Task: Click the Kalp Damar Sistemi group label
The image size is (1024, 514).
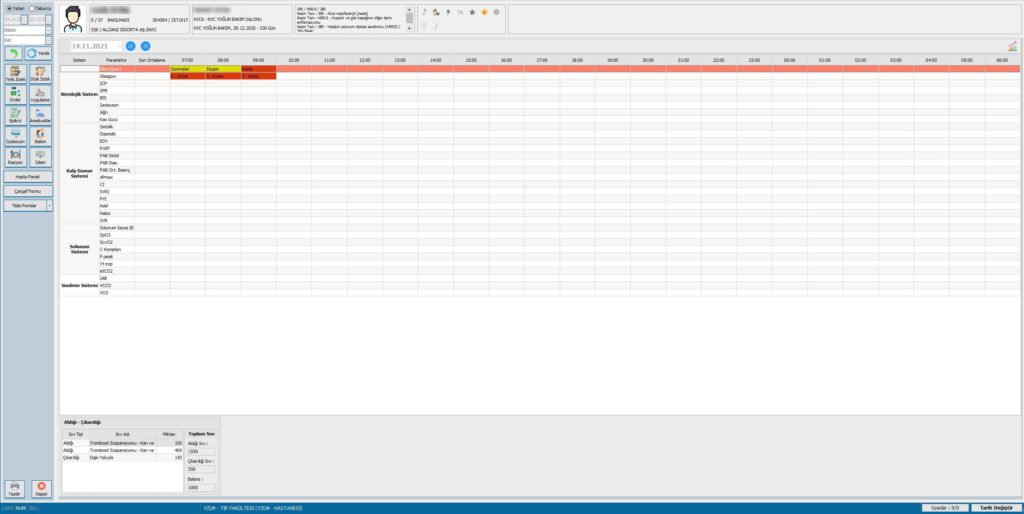Action: 79,173
